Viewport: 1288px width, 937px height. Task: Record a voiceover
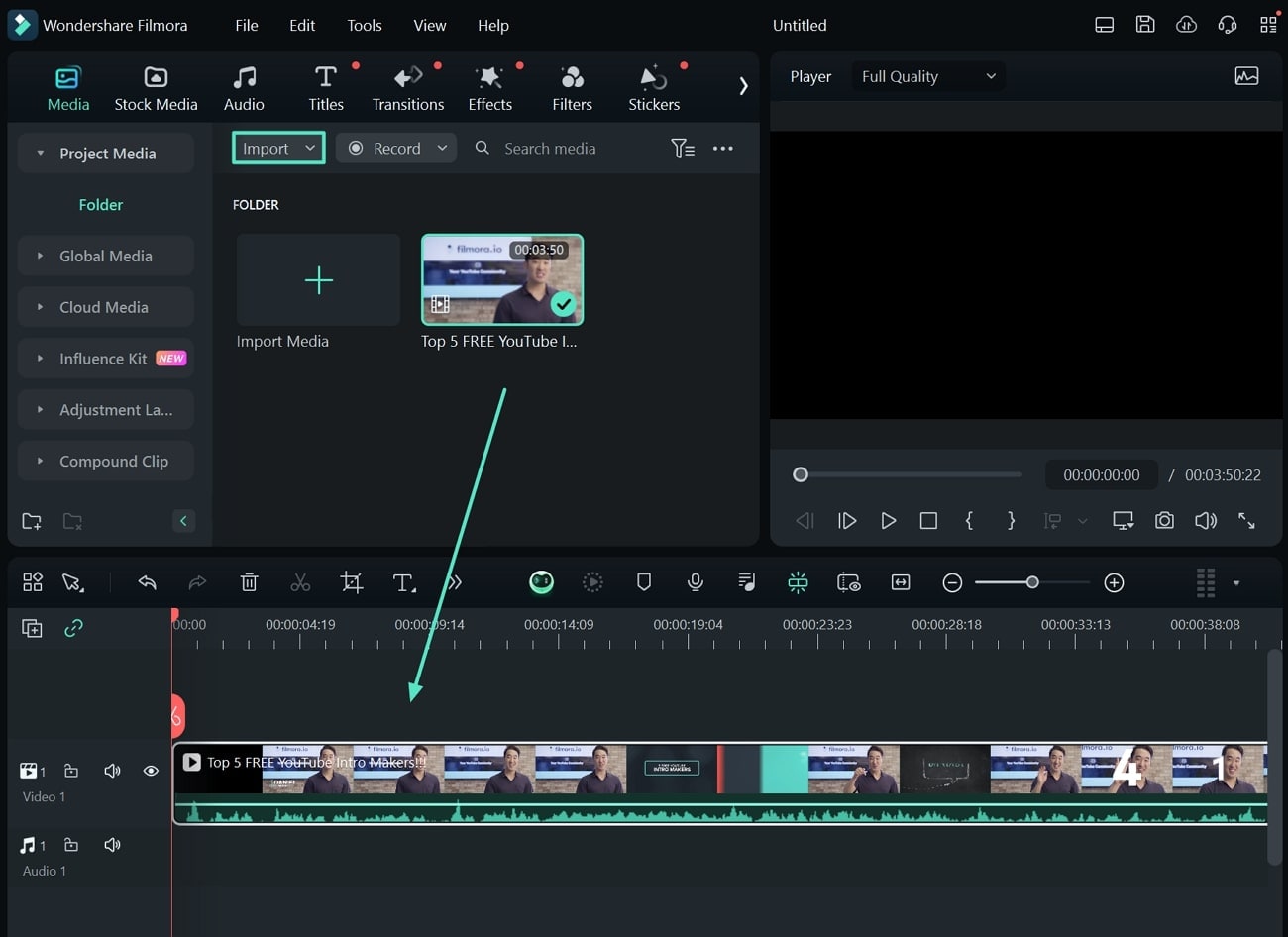click(x=696, y=582)
